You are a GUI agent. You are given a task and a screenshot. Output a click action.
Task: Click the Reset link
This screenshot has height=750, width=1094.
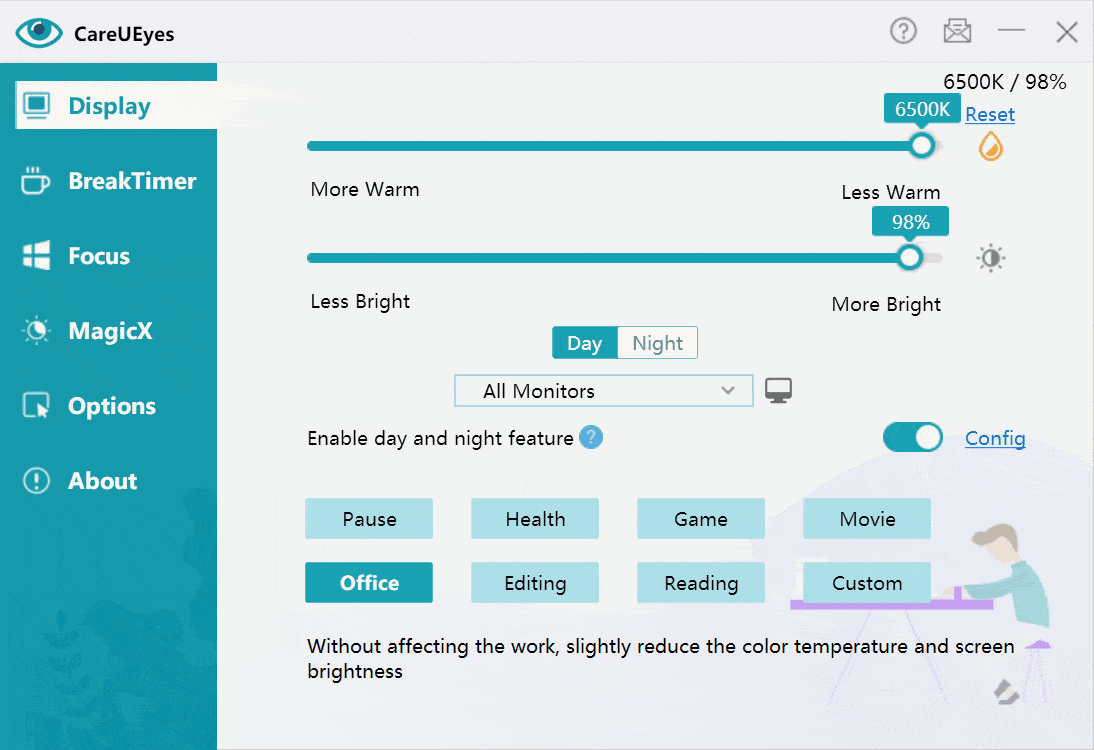point(989,114)
